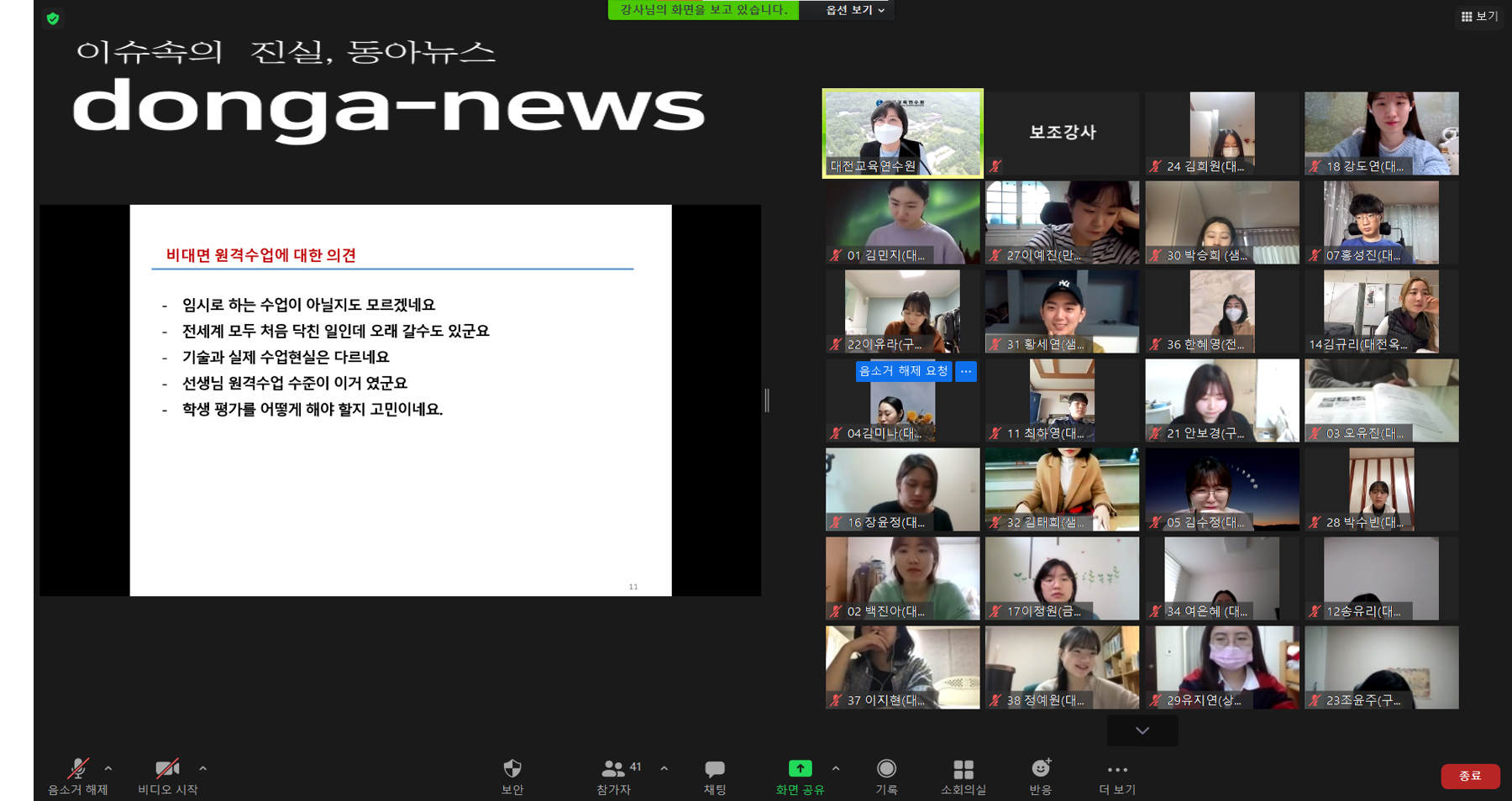Select the 22이유라 video tile

point(902,311)
